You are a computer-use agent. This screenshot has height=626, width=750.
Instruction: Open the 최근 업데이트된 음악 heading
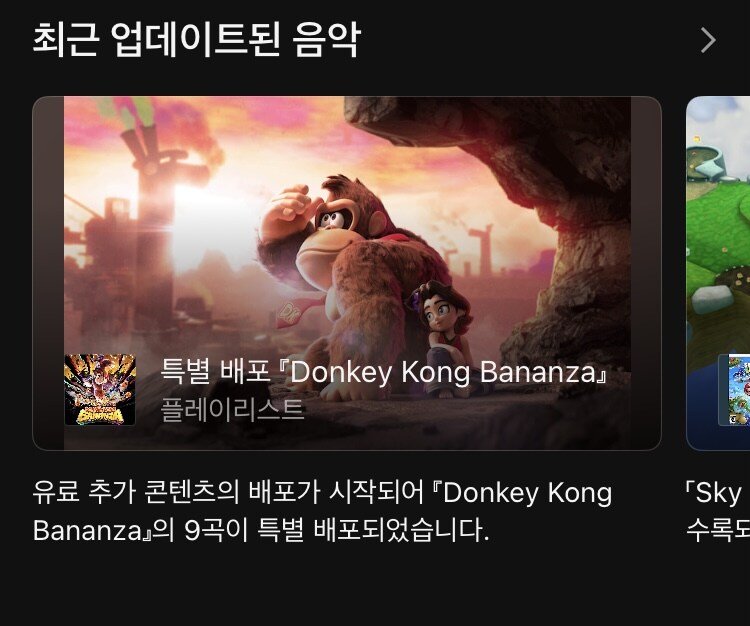196,40
